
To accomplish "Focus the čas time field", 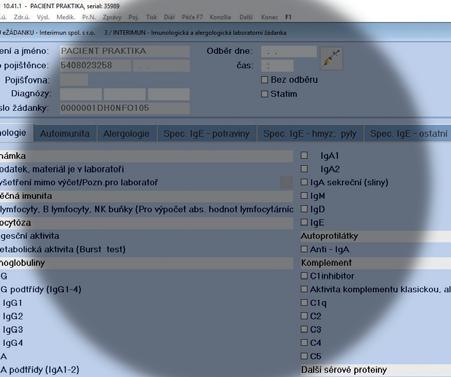I will [277, 66].
